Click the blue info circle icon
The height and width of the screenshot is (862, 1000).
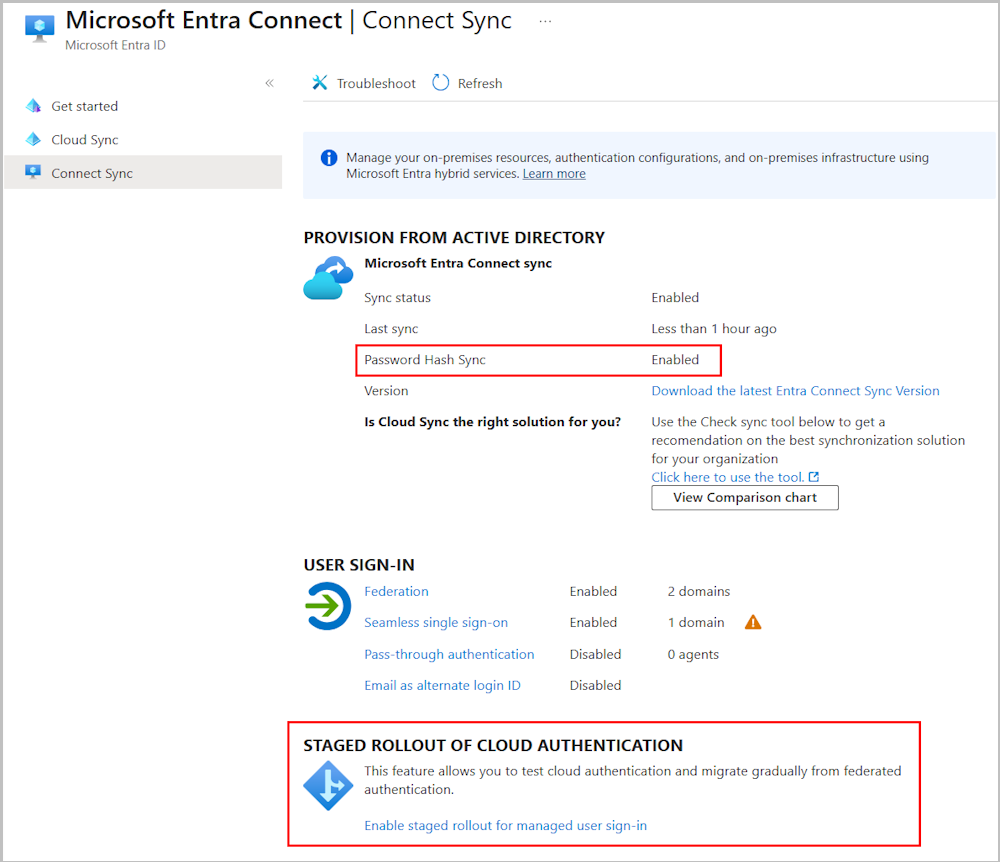(329, 157)
